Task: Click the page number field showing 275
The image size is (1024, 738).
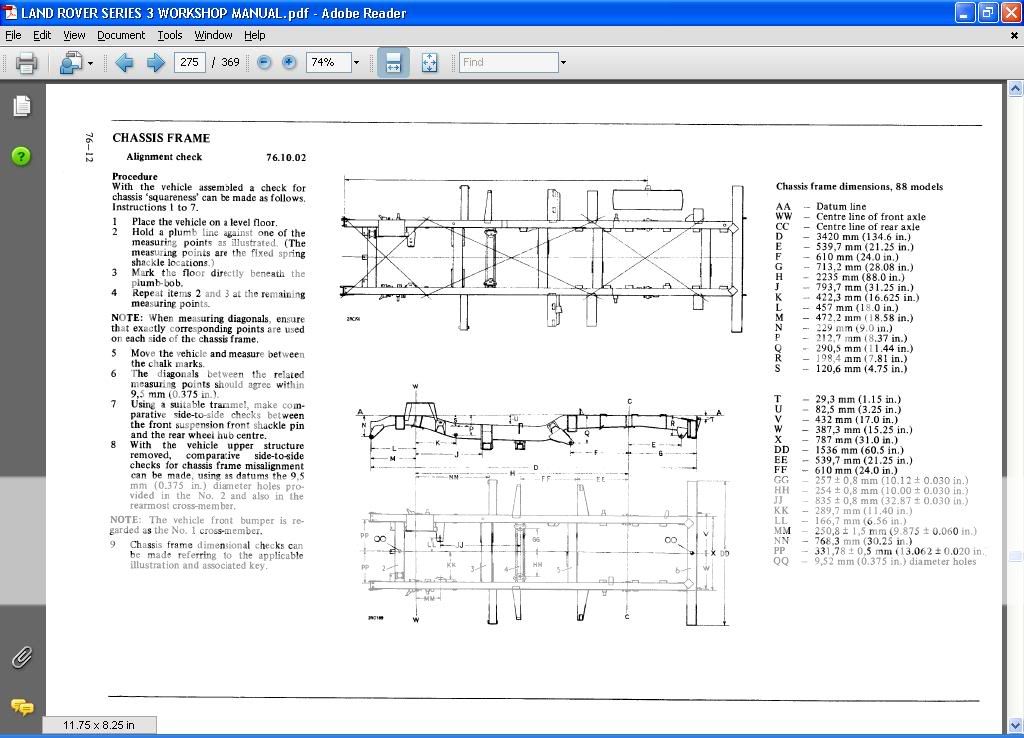Action: tap(189, 62)
